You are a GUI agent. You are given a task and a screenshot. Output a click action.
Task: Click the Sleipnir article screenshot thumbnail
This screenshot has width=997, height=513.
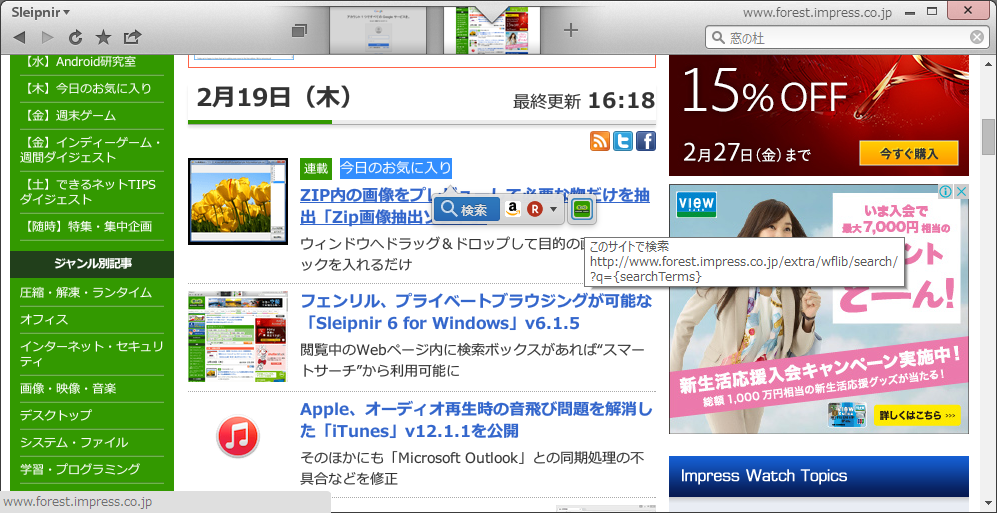click(238, 336)
